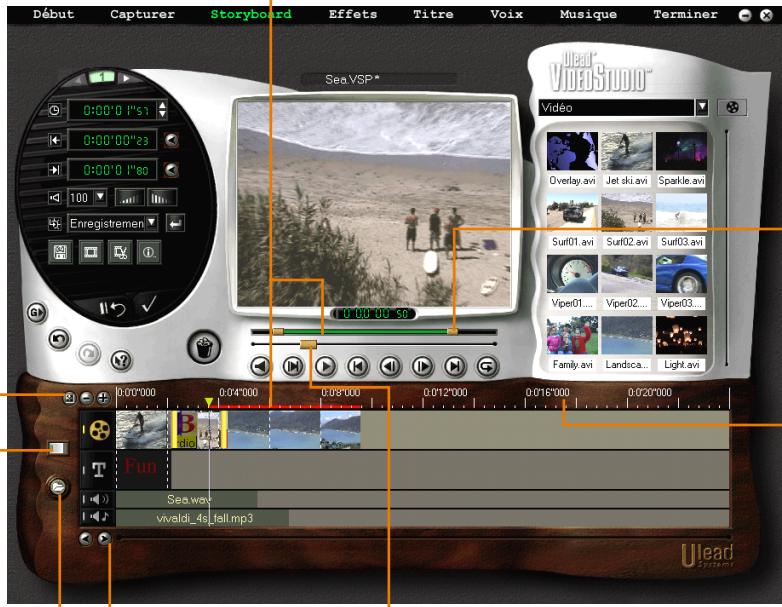The height and width of the screenshot is (607, 782).
Task: Click the cut clip scissors icon
Action: click(x=120, y=252)
